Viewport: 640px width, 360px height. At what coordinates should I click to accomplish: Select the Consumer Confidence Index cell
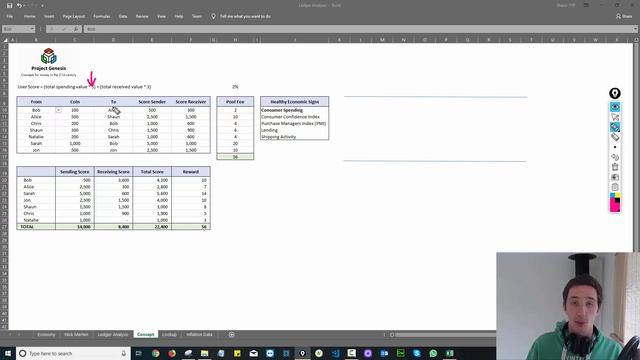294,117
